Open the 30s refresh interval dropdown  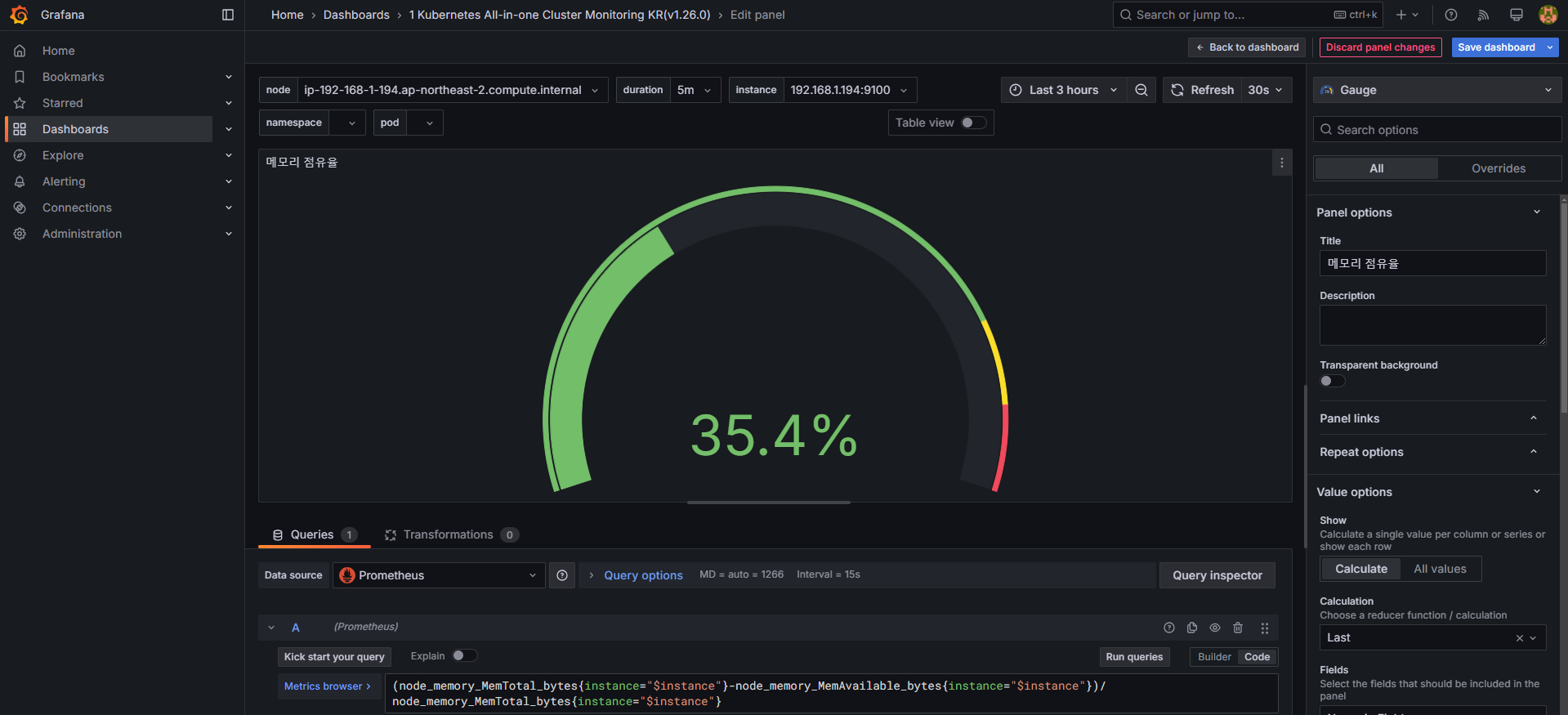coord(1266,90)
